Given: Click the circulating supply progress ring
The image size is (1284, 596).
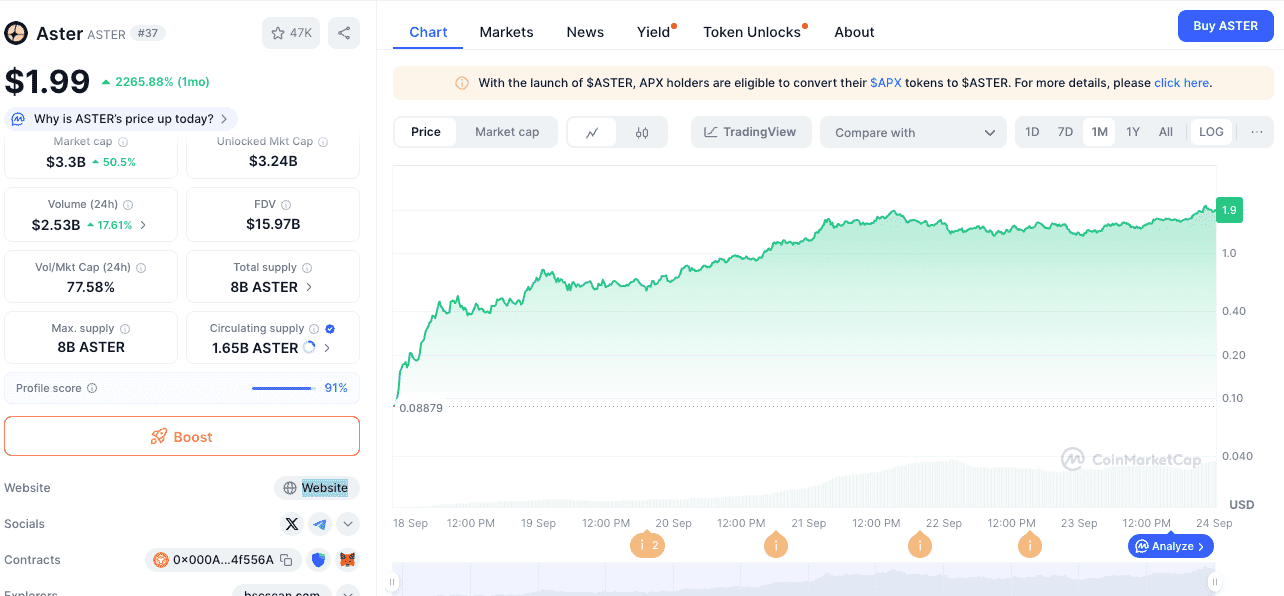Looking at the screenshot, I should tap(310, 348).
